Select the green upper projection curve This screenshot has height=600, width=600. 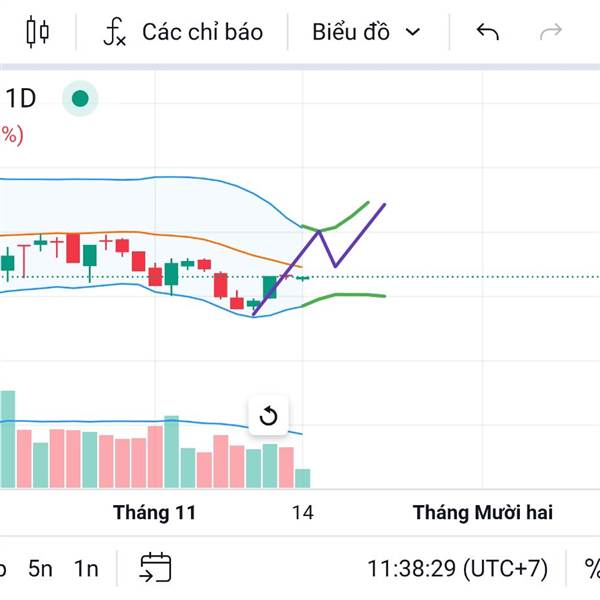350,217
